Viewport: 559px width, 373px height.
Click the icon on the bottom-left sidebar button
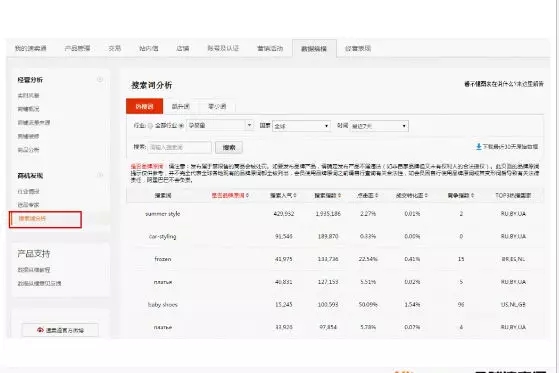click(x=41, y=330)
